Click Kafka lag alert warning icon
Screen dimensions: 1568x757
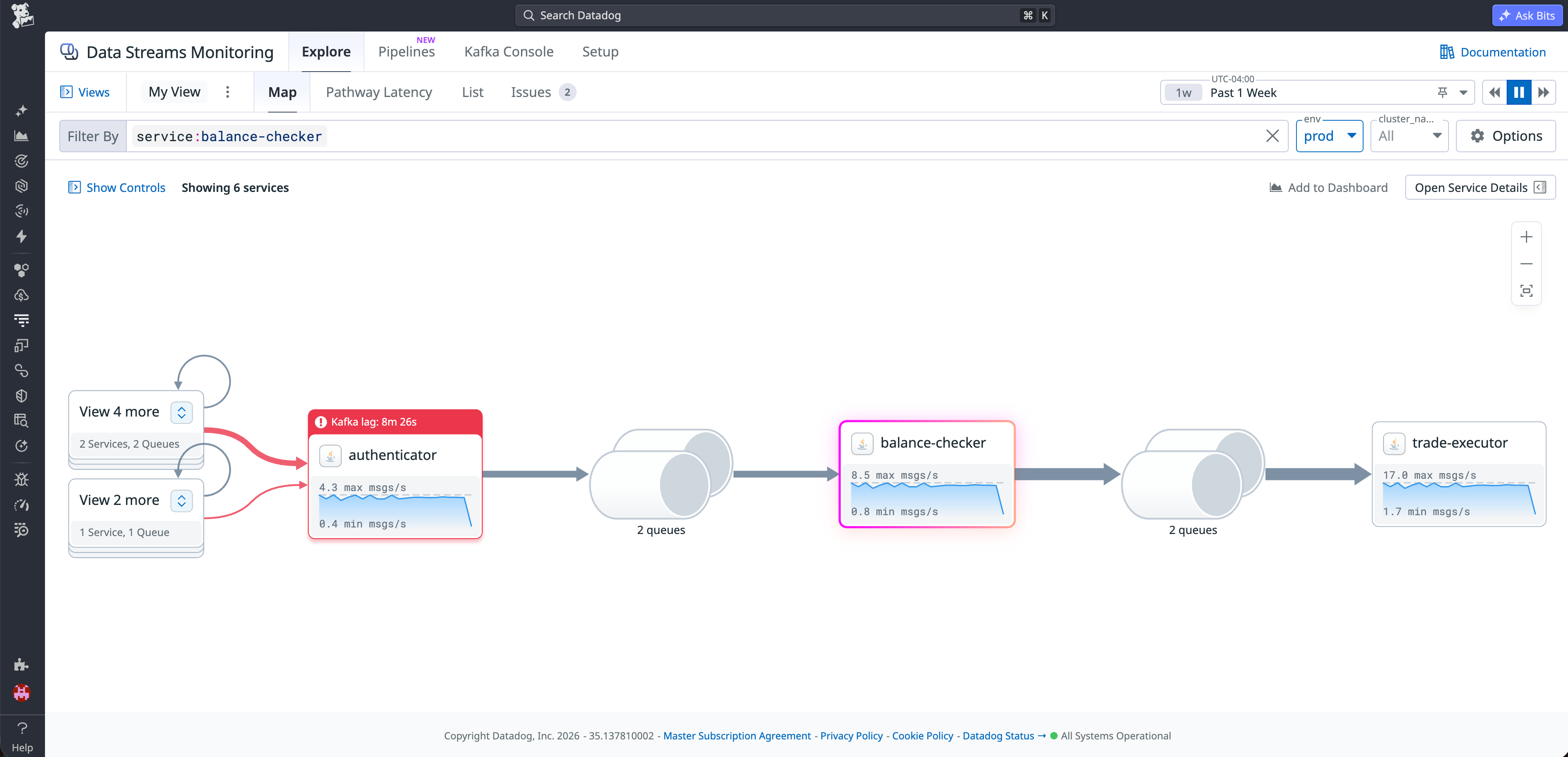pyautogui.click(x=321, y=422)
